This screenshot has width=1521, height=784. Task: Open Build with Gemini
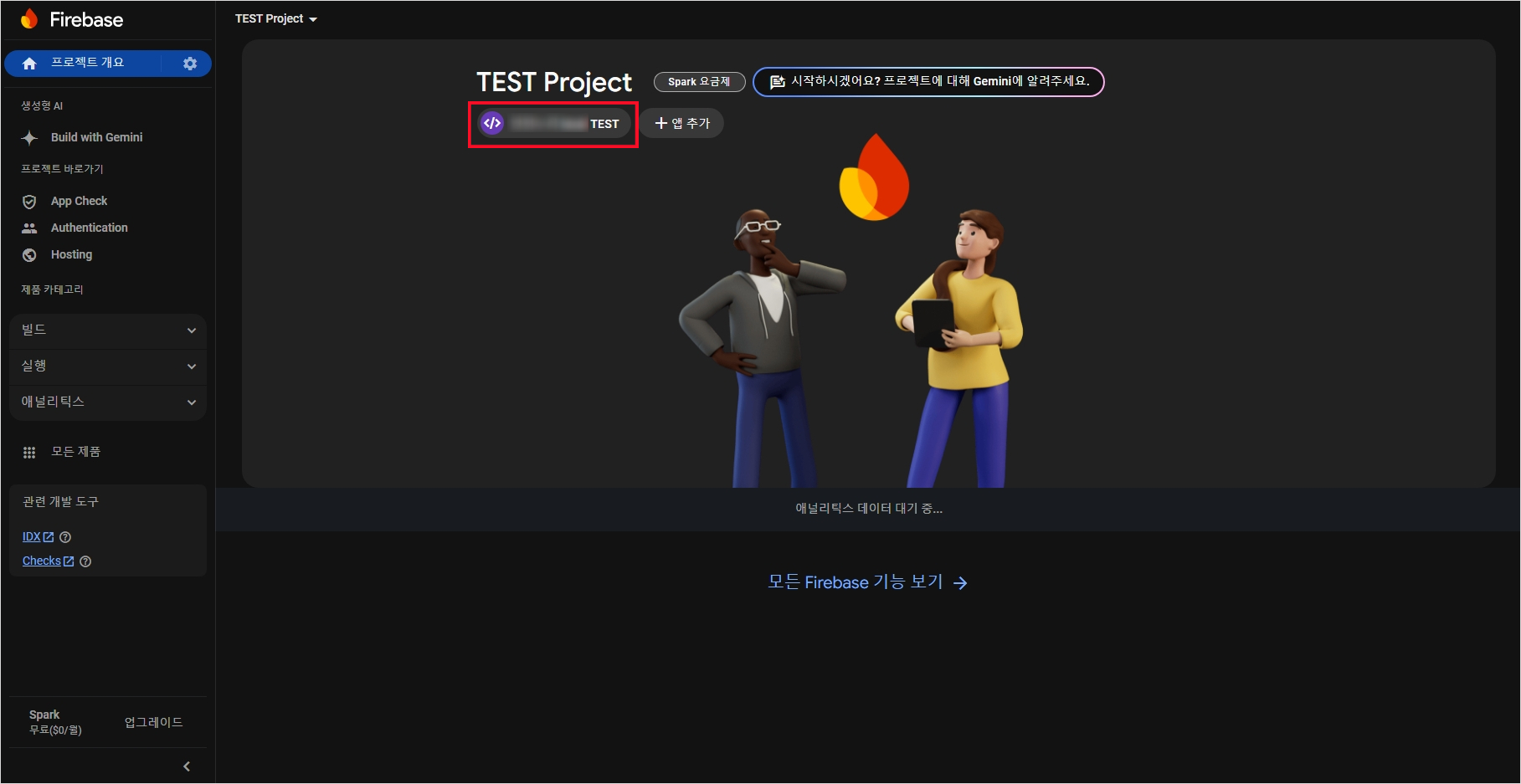coord(96,137)
